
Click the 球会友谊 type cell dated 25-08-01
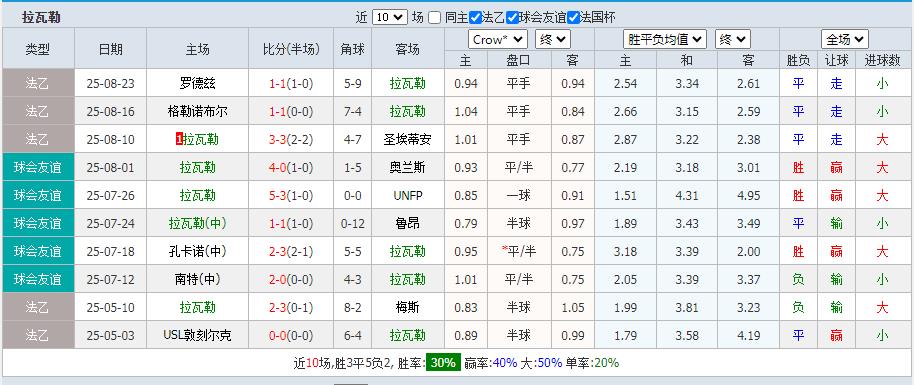pos(38,167)
